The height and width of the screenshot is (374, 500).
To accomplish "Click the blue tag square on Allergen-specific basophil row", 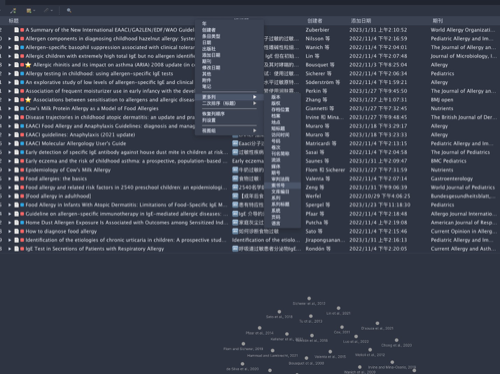I will (22, 47).
